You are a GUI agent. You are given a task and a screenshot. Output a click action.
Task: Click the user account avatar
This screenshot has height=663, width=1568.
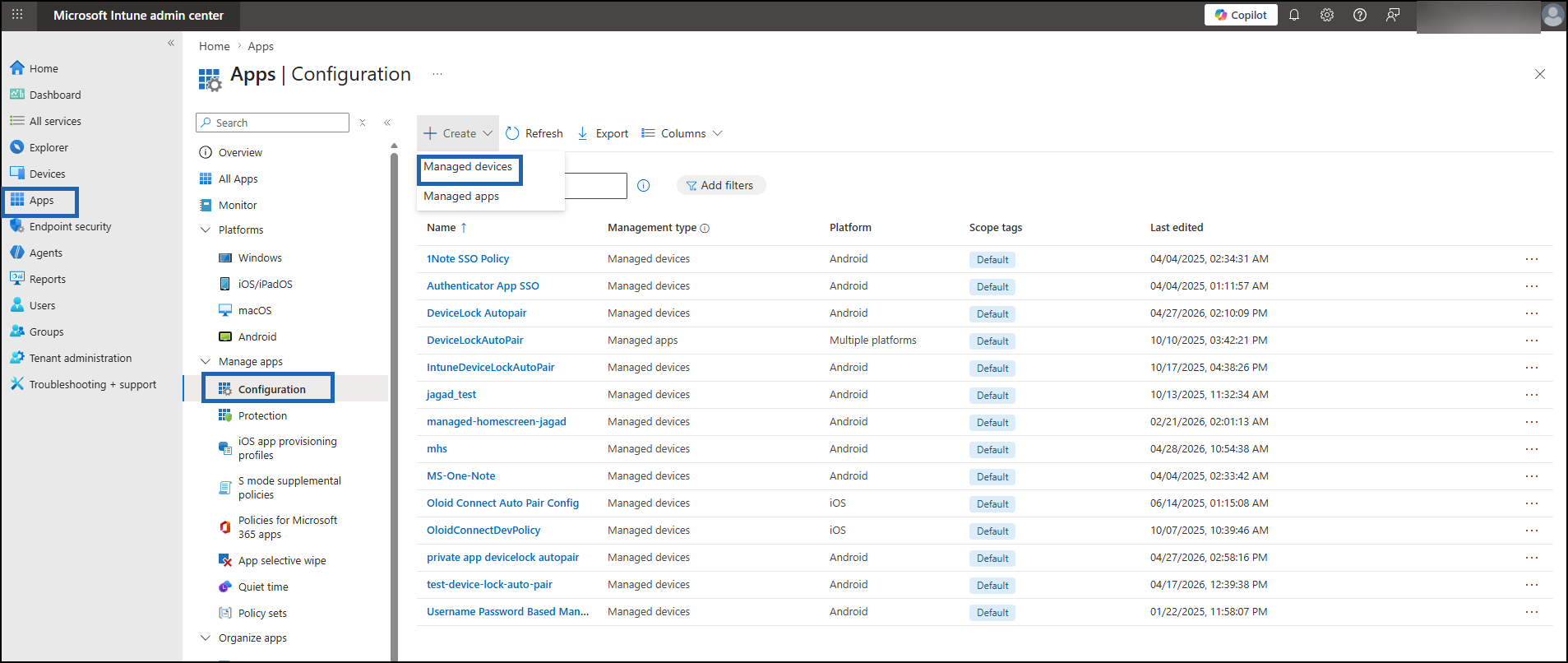[1552, 15]
